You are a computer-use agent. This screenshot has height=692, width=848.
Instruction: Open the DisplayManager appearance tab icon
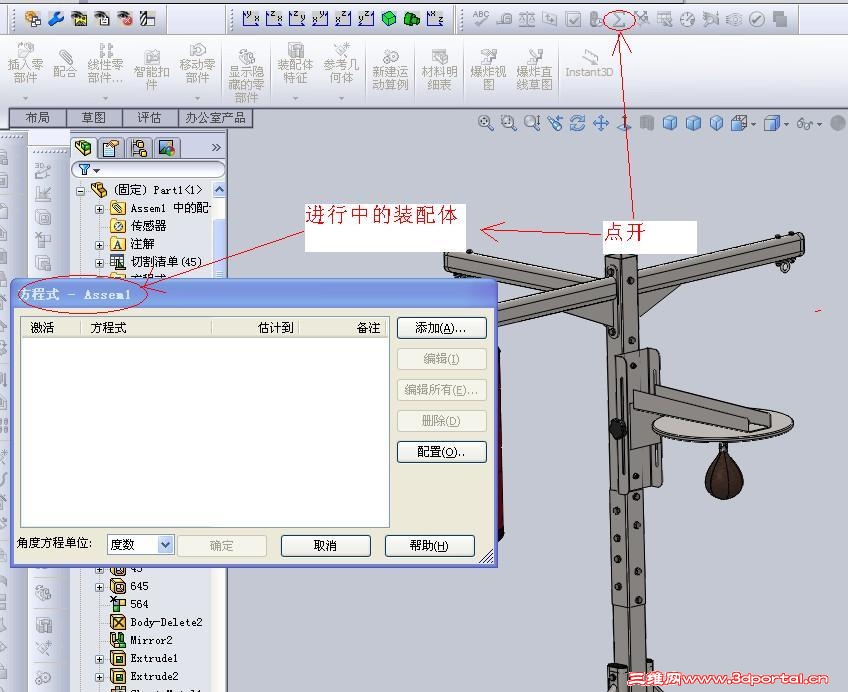167,148
